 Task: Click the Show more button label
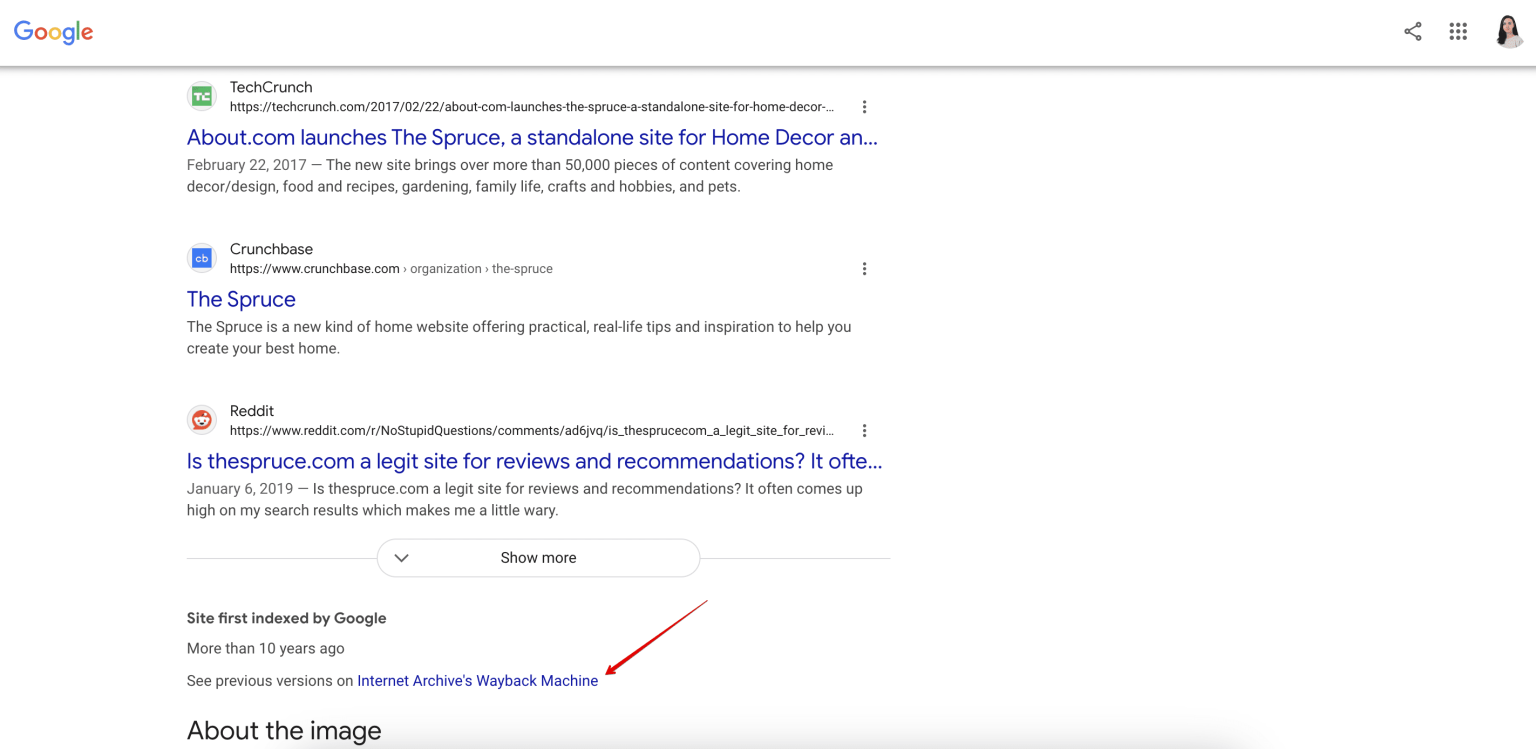(538, 558)
